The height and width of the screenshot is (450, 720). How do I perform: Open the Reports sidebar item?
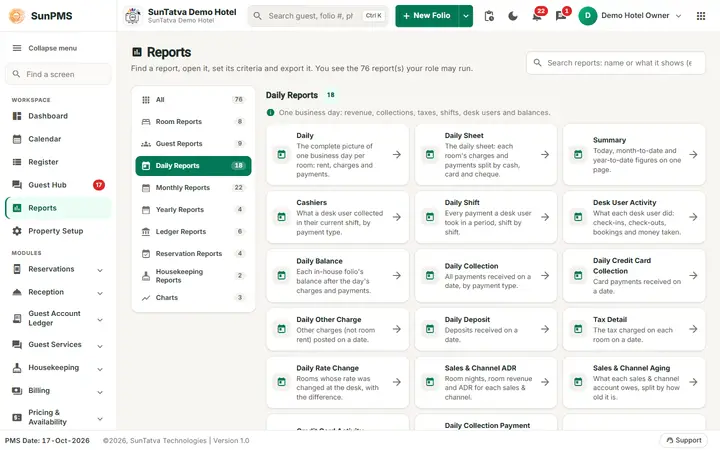click(58, 208)
